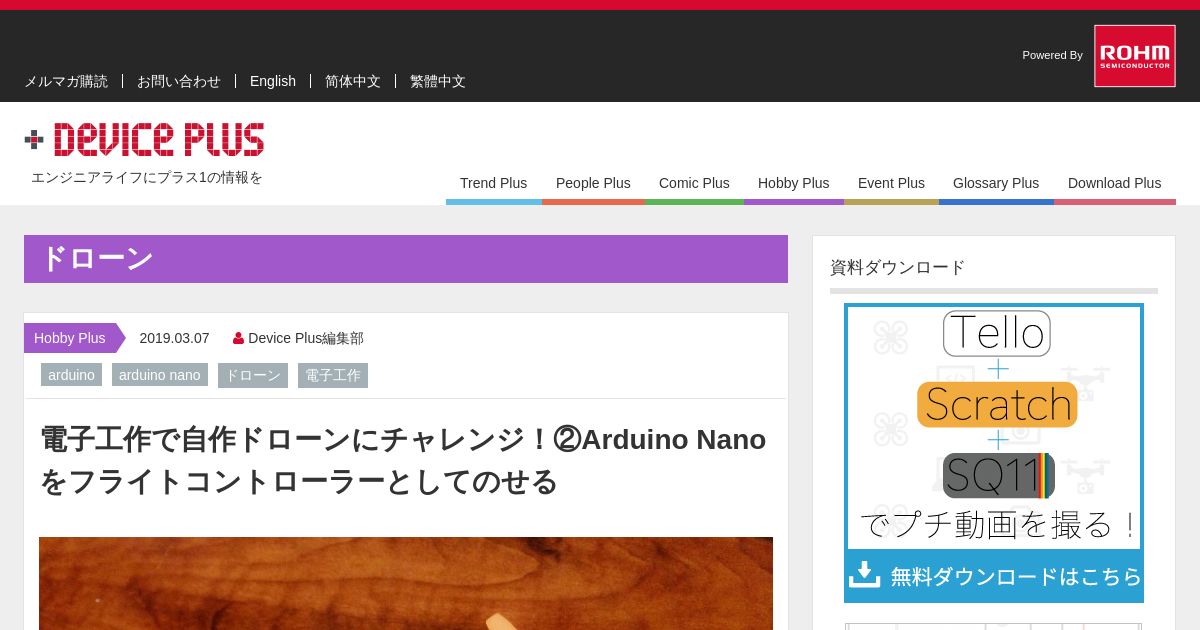
Task: Open the People Plus menu
Action: pyautogui.click(x=593, y=184)
